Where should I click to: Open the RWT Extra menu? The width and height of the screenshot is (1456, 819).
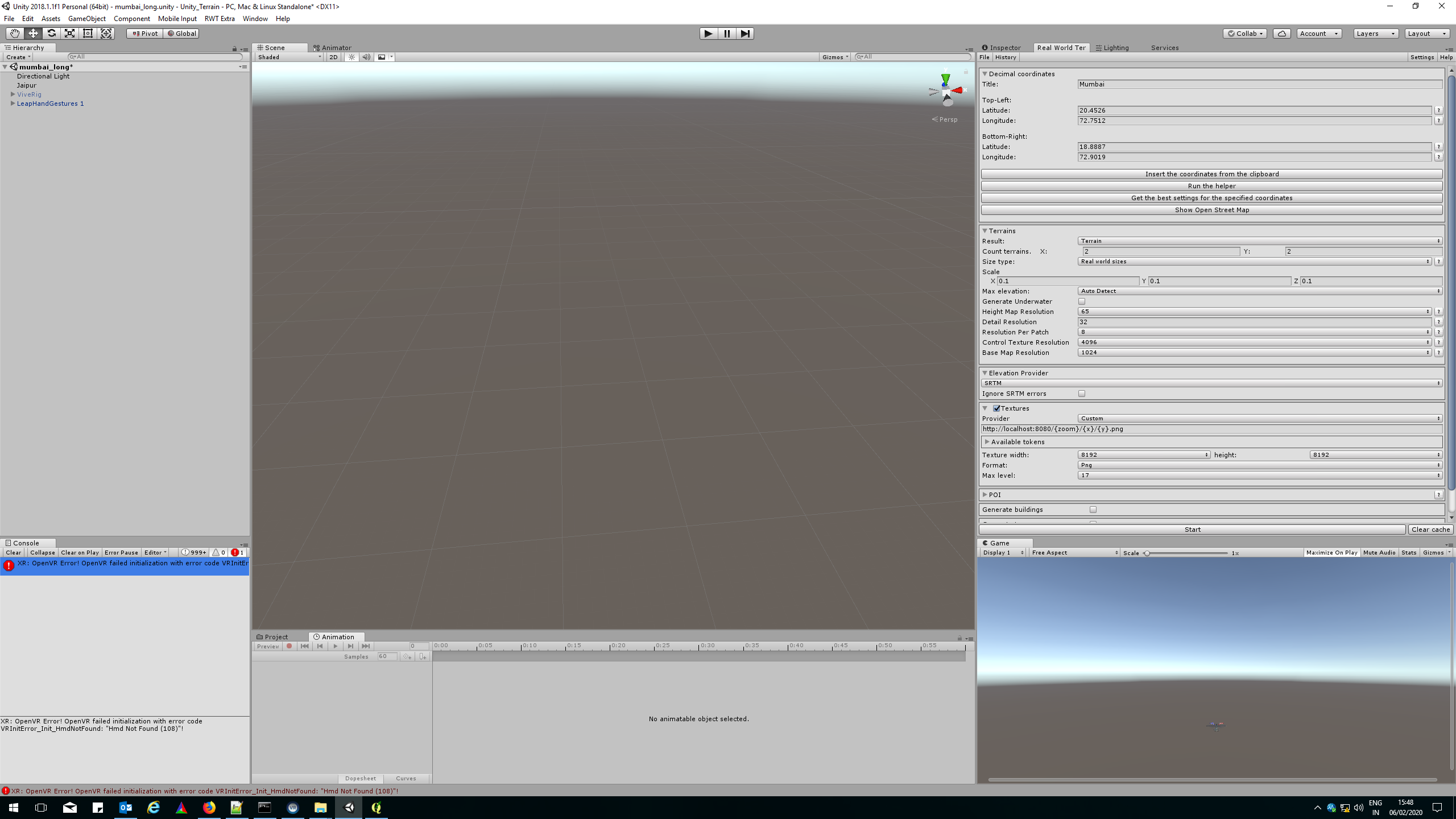pos(220,19)
